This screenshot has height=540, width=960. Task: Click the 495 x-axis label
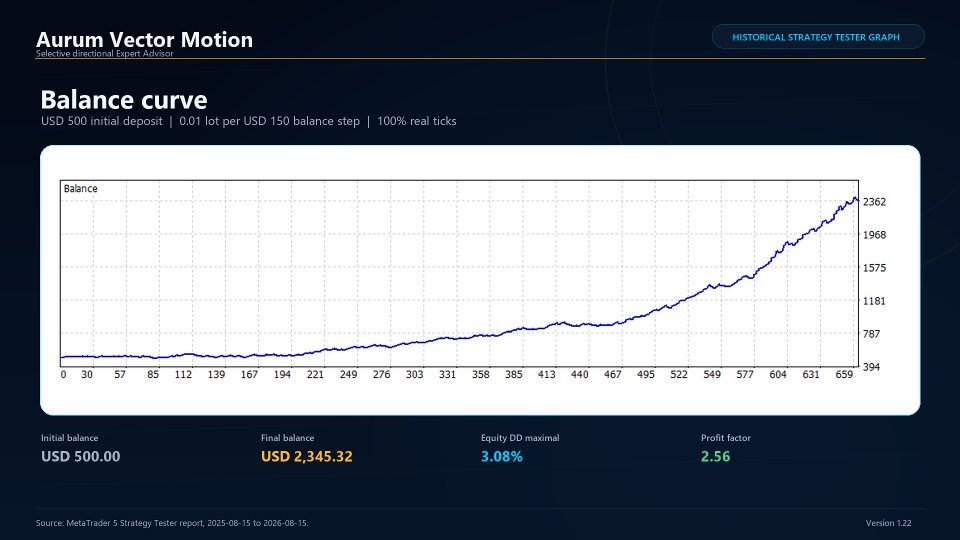point(646,375)
